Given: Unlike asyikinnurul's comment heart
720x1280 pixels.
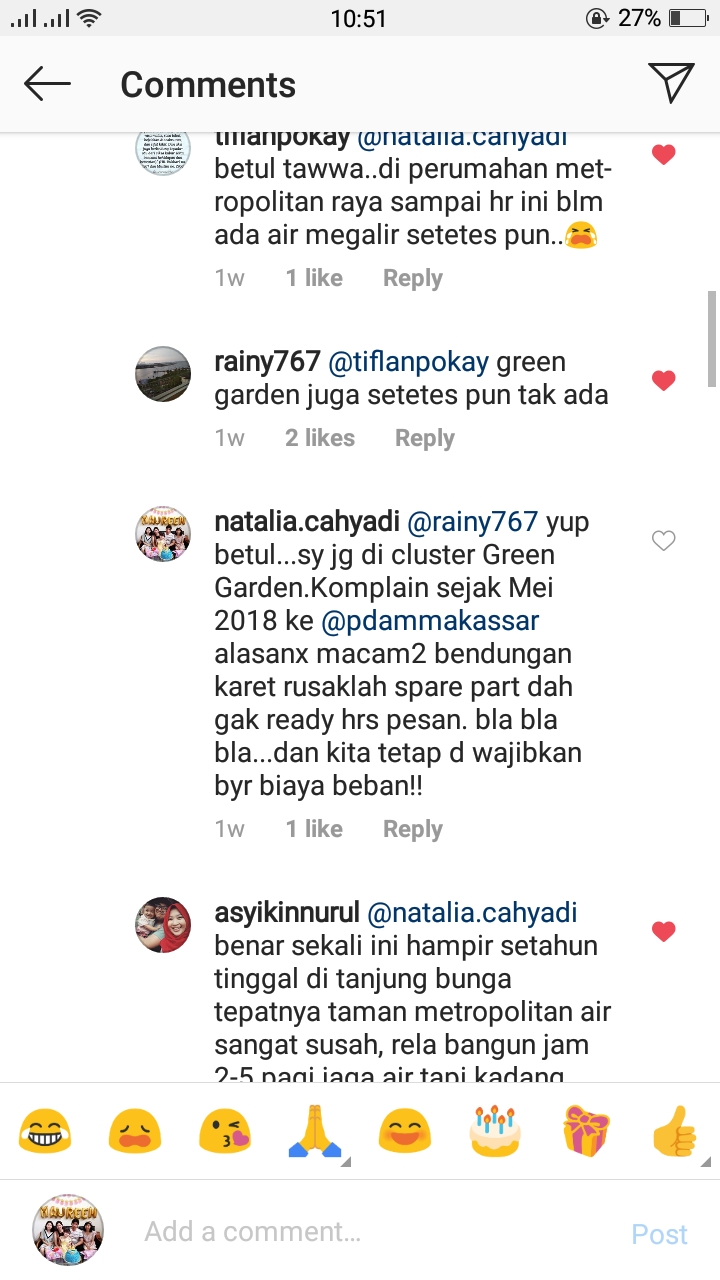Looking at the screenshot, I should click(x=663, y=931).
